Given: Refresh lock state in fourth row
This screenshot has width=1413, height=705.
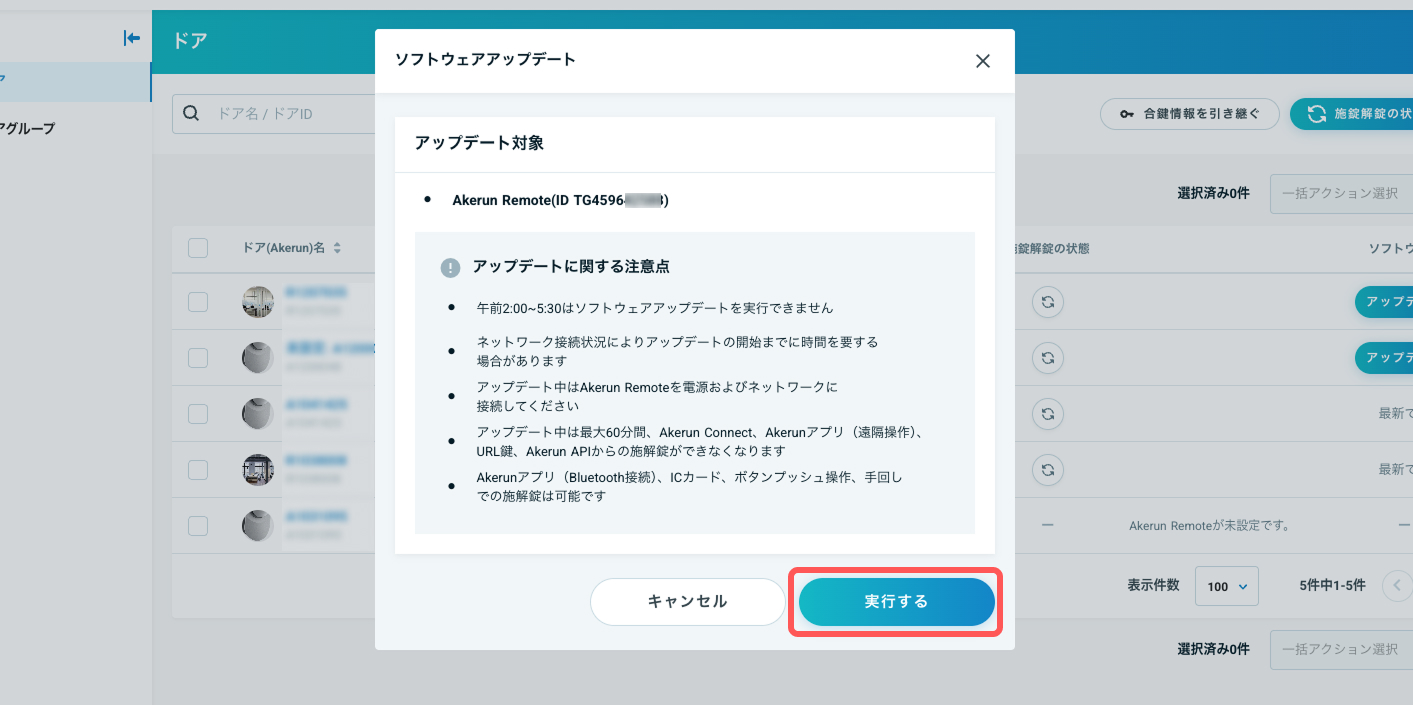Looking at the screenshot, I should (x=1047, y=470).
